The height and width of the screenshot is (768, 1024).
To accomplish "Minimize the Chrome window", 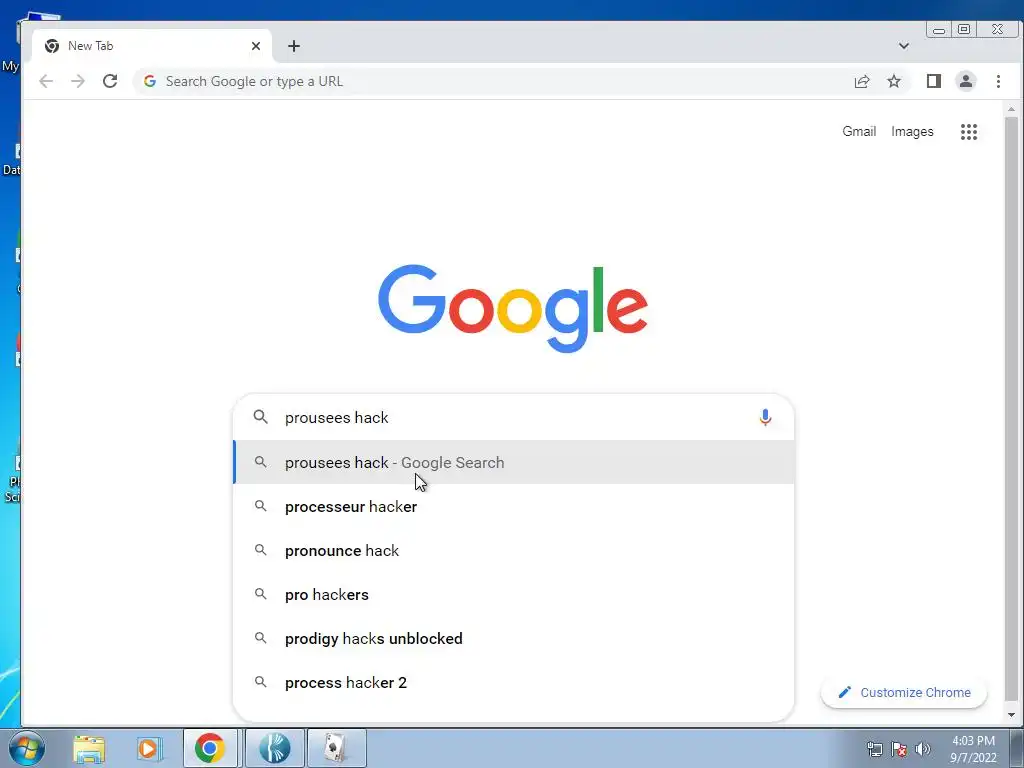I will [x=939, y=29].
